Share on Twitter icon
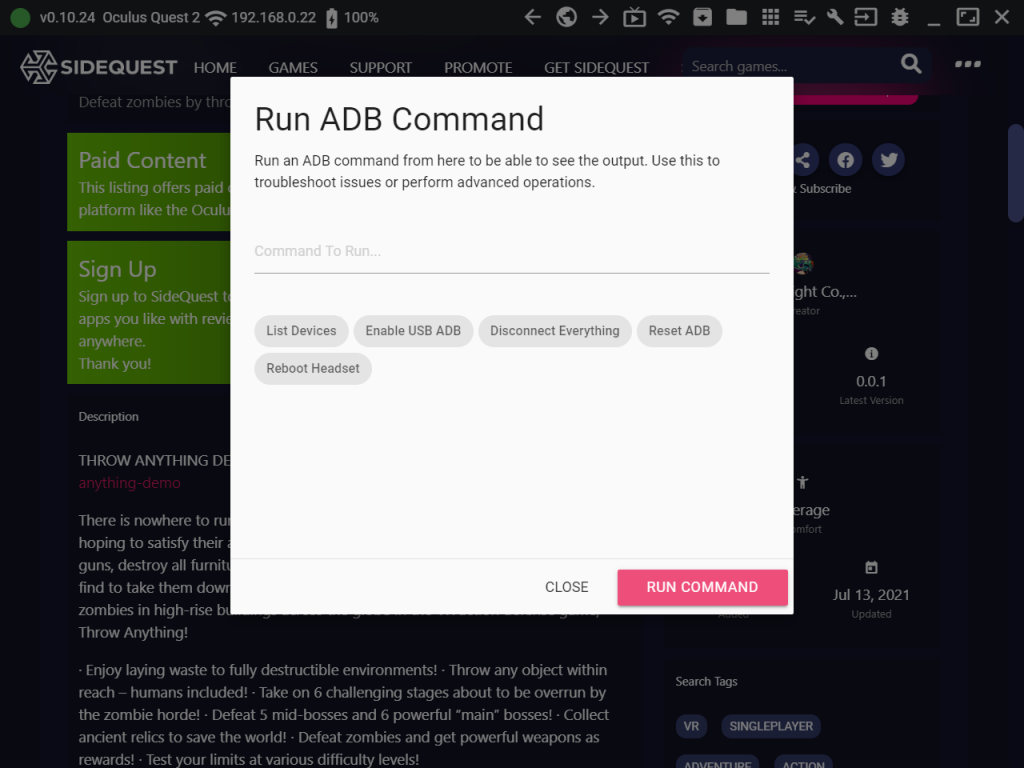The height and width of the screenshot is (768, 1024). coord(888,160)
